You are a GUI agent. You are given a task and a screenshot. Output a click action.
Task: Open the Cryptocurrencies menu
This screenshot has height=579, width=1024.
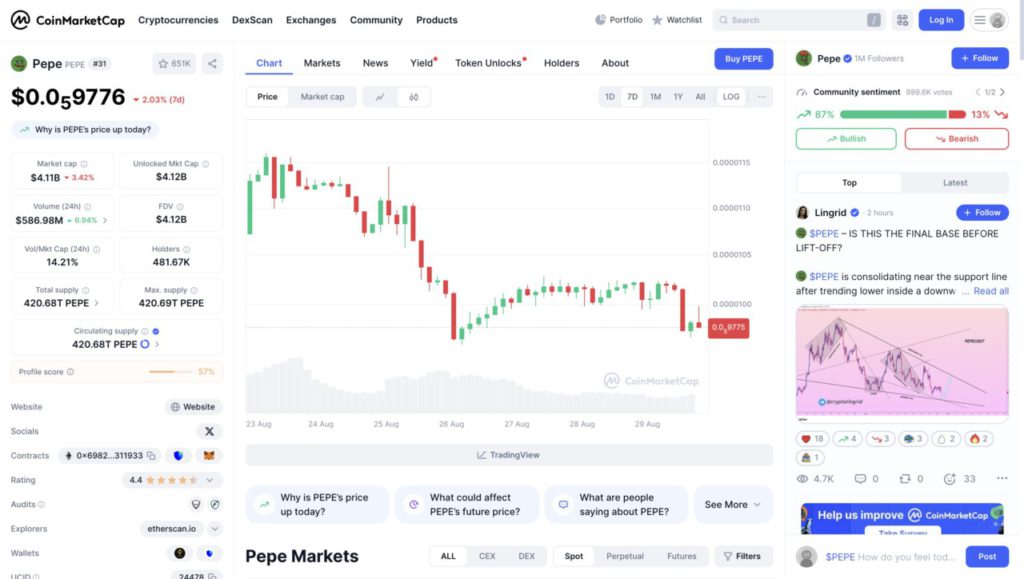coord(178,19)
